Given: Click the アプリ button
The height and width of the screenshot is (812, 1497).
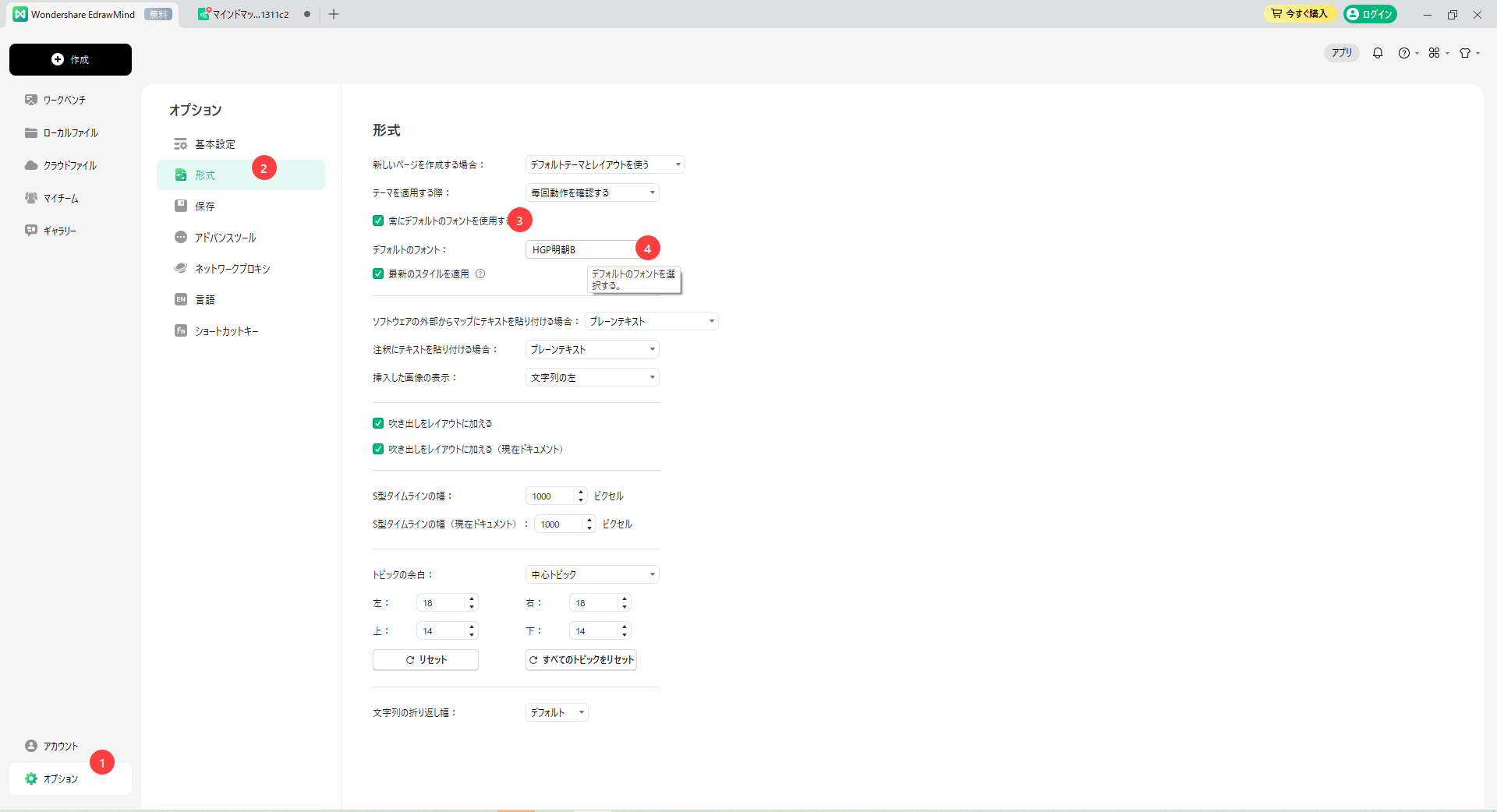Looking at the screenshot, I should [x=1341, y=53].
